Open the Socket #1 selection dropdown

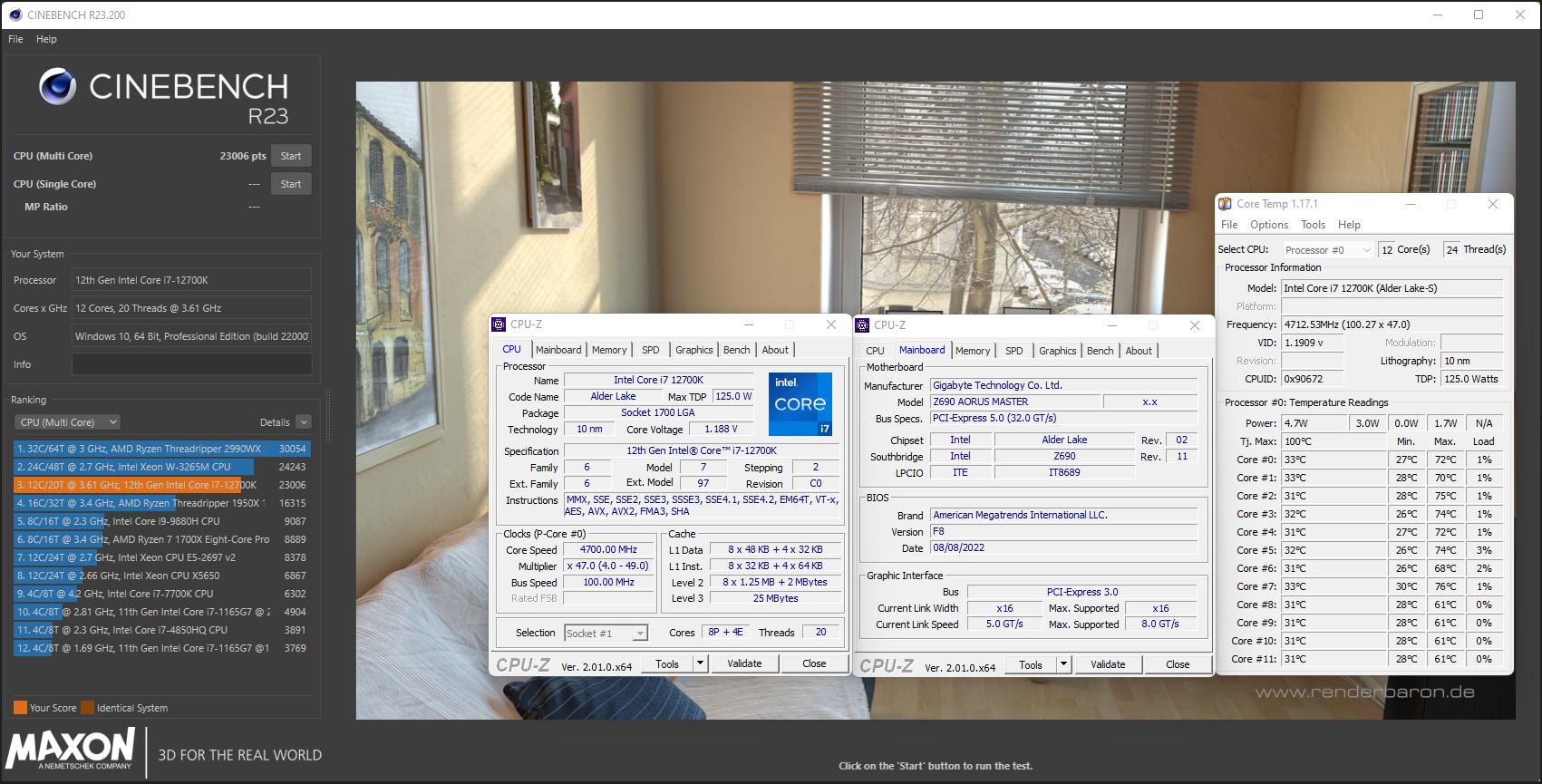point(606,634)
